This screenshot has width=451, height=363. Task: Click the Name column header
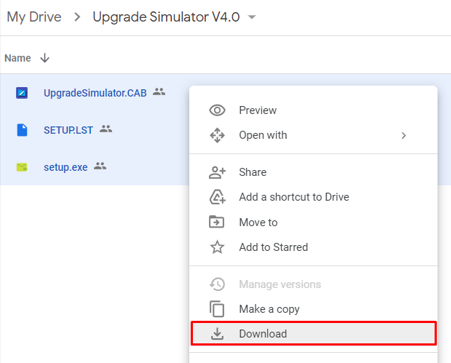tap(18, 58)
